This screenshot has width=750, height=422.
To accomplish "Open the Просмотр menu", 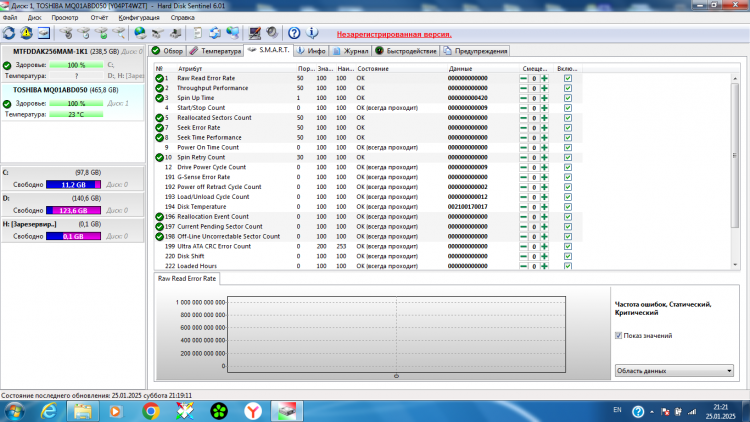I will coord(65,17).
